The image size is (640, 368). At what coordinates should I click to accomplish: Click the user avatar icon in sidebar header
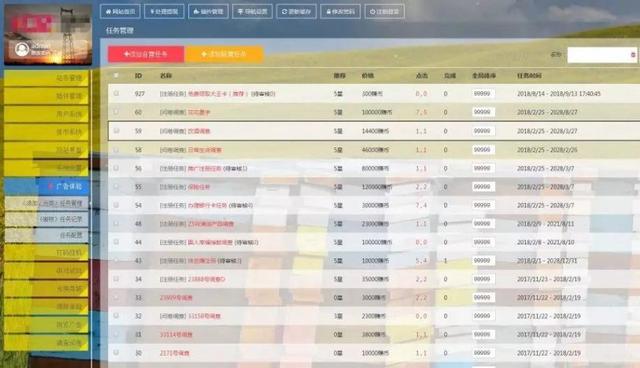point(22,49)
